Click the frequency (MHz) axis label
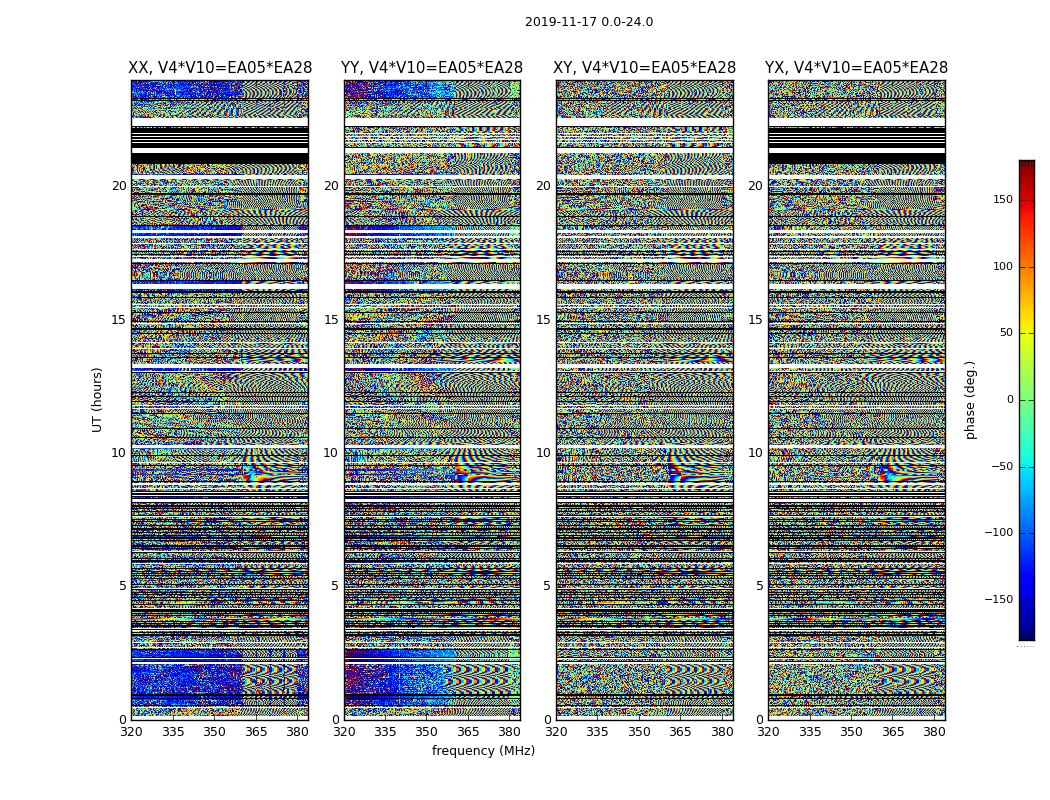Screen dimensions: 1050x800 point(483,751)
